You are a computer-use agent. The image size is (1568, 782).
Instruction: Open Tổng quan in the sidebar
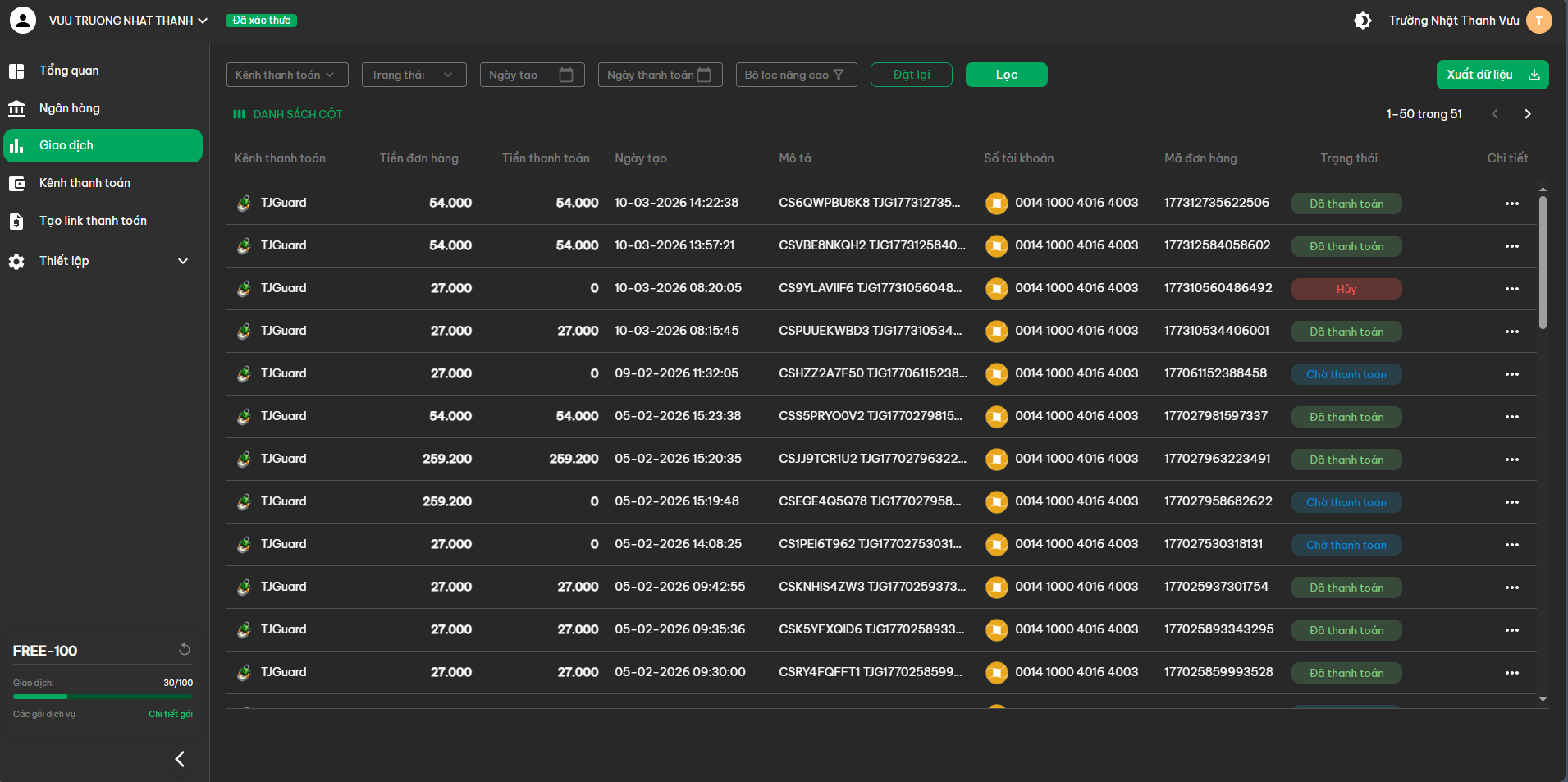[x=69, y=71]
